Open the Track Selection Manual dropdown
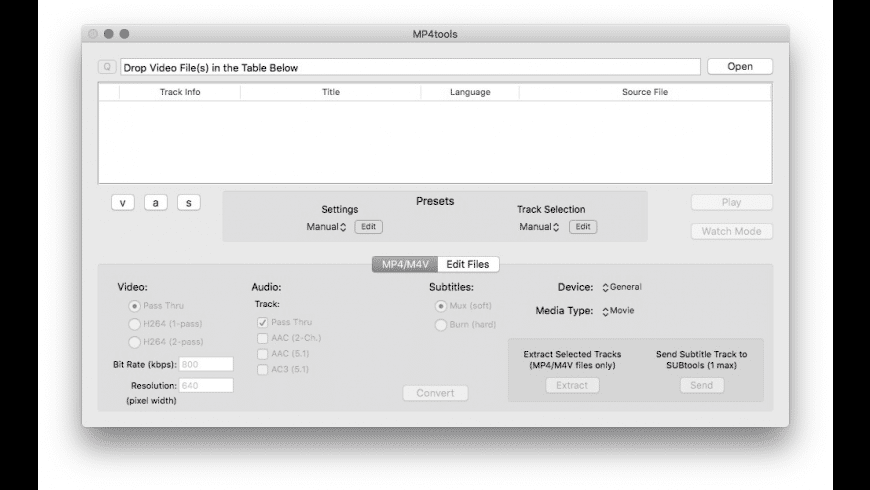This screenshot has height=490, width=870. point(539,227)
